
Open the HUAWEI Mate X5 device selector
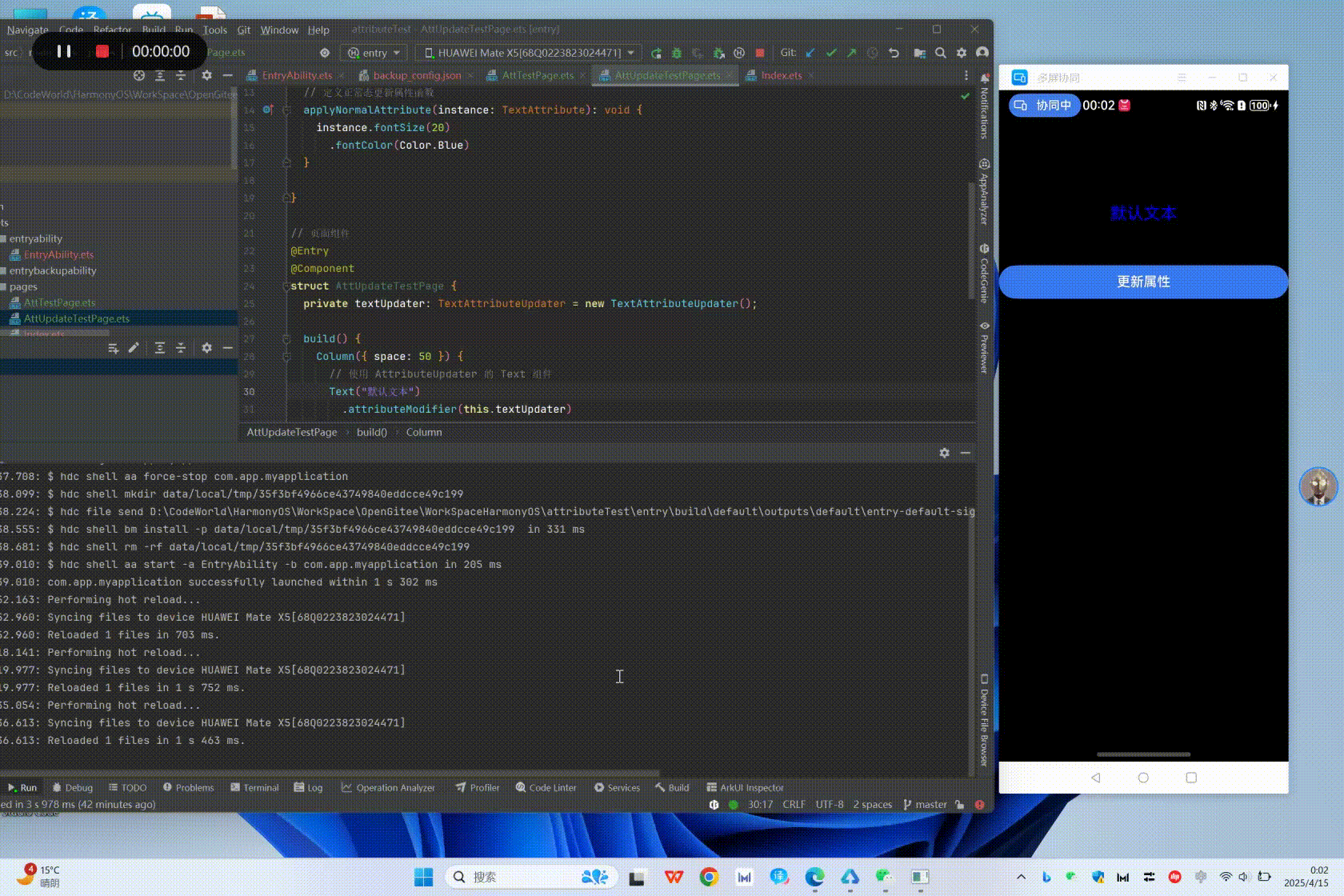(x=528, y=53)
